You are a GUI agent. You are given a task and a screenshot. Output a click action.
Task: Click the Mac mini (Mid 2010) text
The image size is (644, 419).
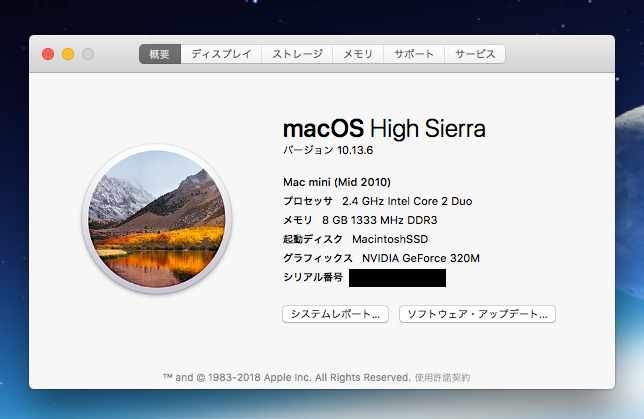337,182
